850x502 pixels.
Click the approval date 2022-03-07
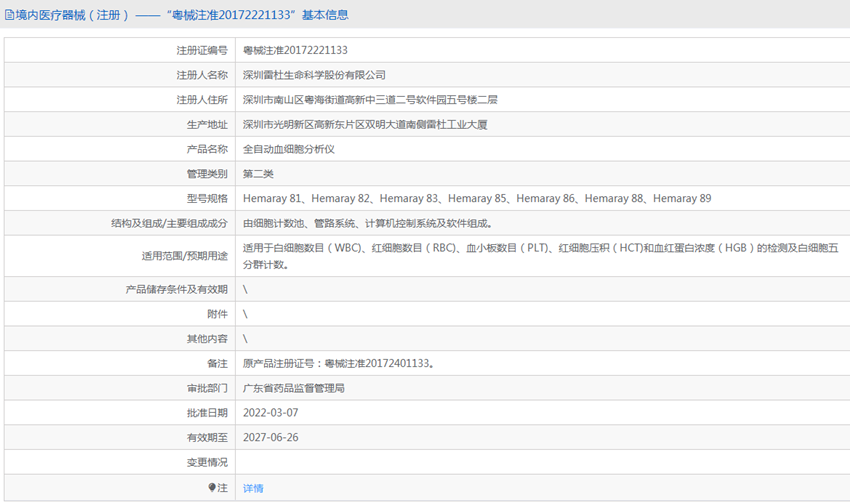pos(270,413)
